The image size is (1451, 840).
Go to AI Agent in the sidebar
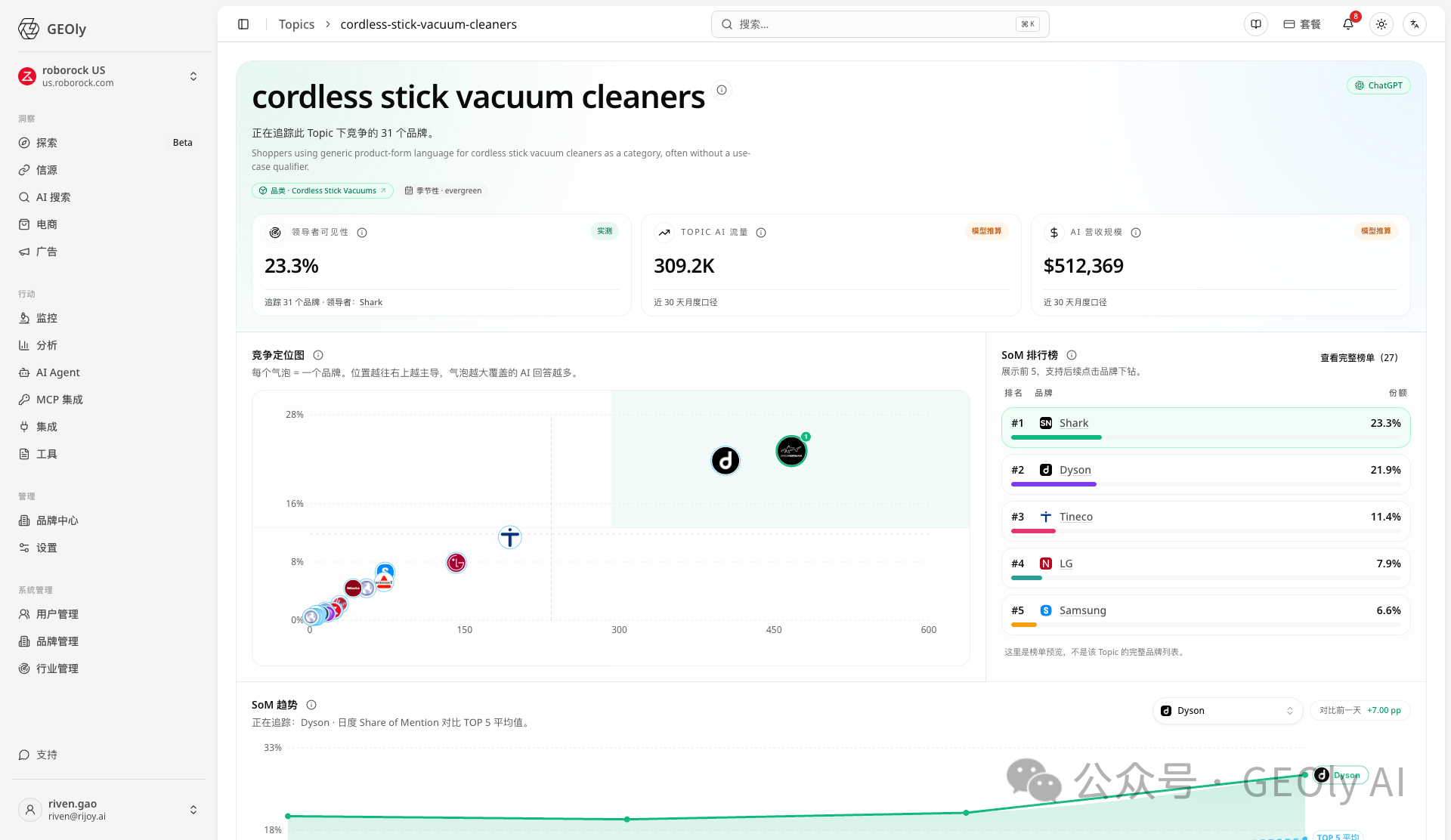109,372
